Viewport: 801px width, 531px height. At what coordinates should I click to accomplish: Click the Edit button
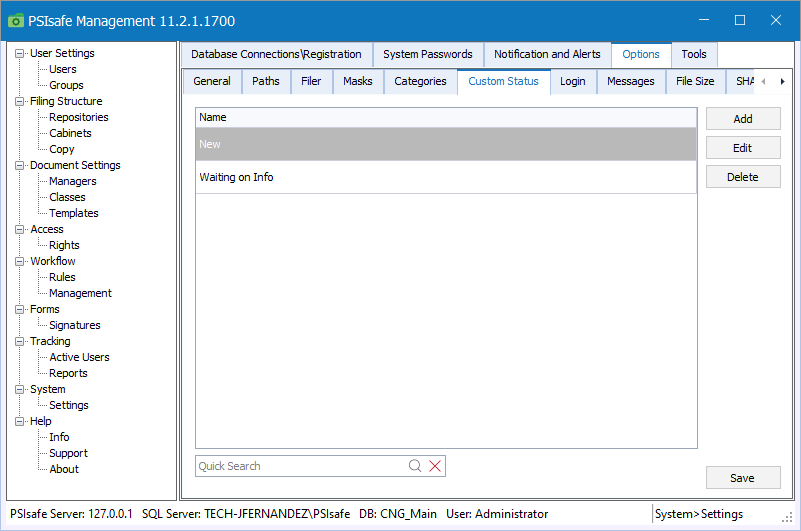743,148
